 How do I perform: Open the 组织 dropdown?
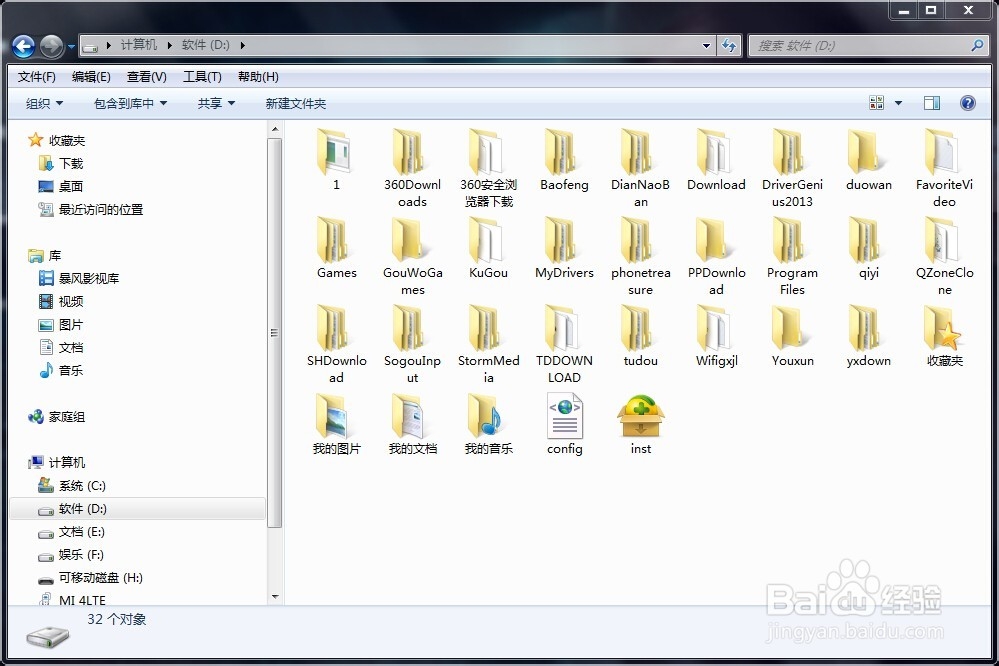click(44, 103)
